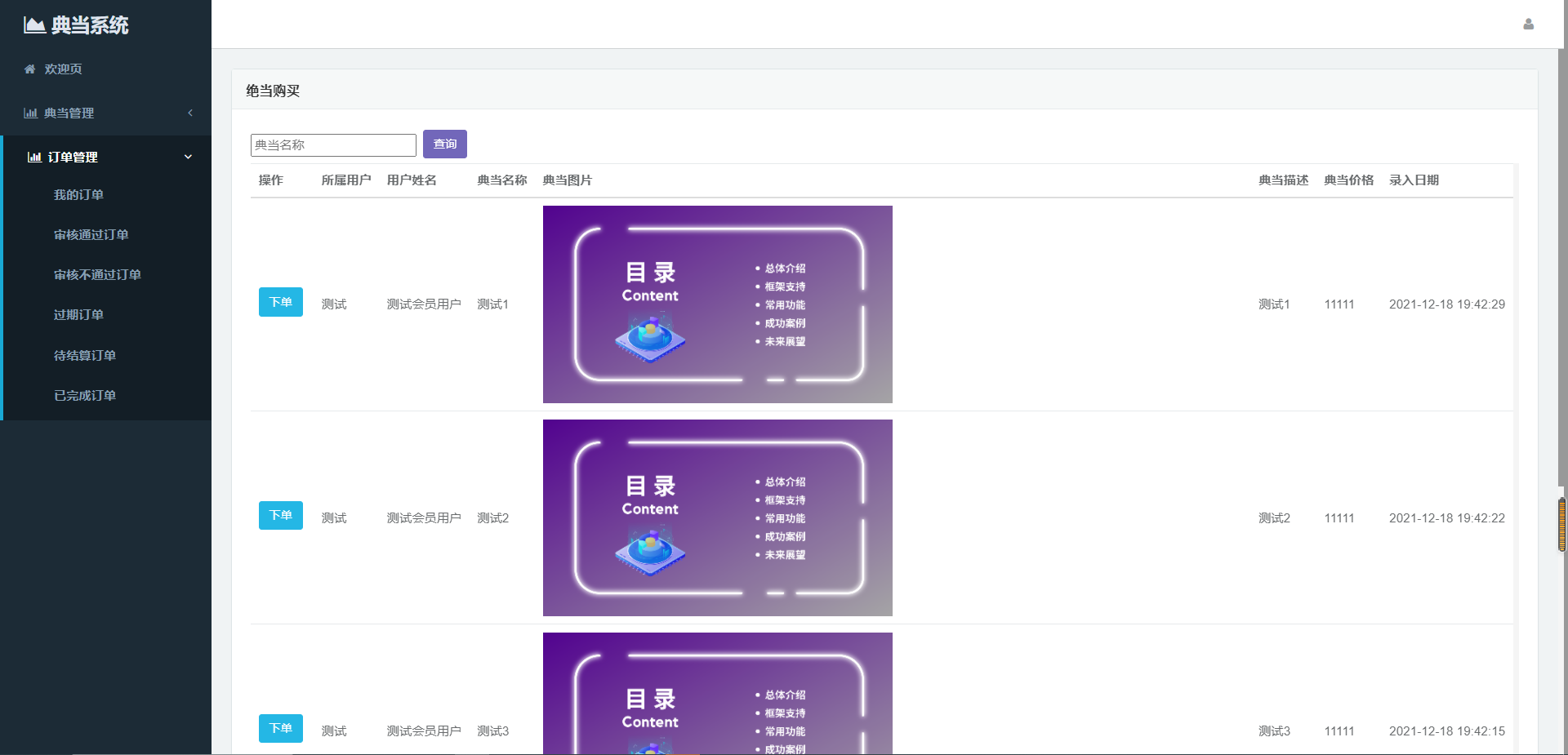Viewport: 1568px width, 755px height.
Task: Click the 典当描述 column header
Action: click(x=1284, y=180)
